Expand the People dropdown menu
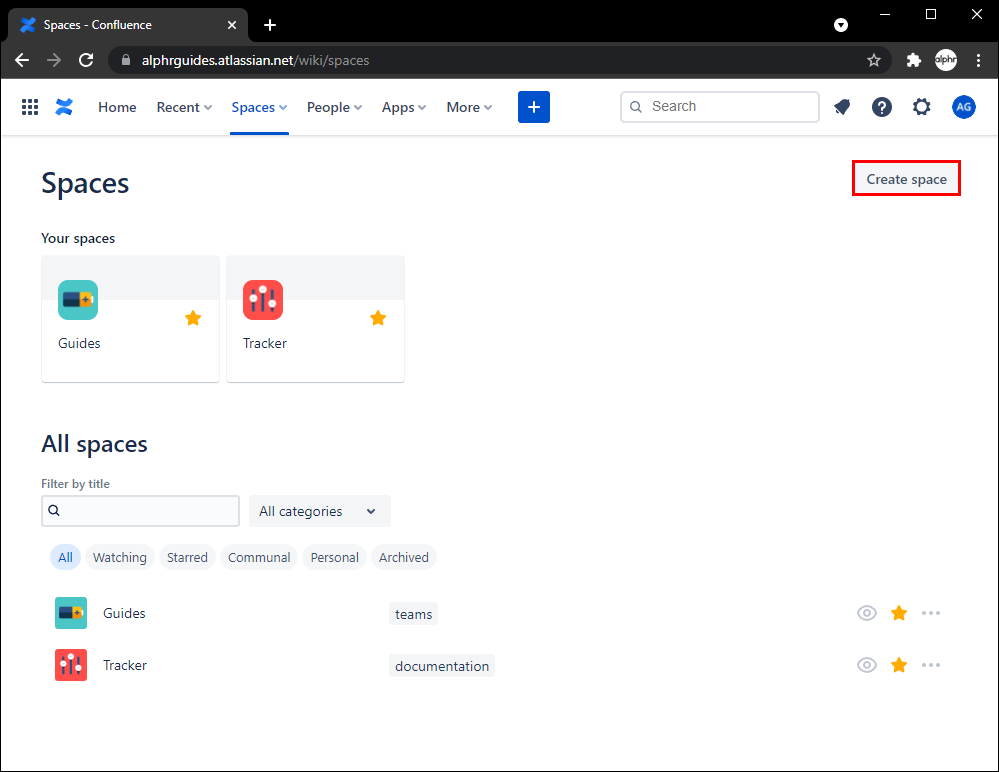Screen dimensions: 999x772 [334, 107]
